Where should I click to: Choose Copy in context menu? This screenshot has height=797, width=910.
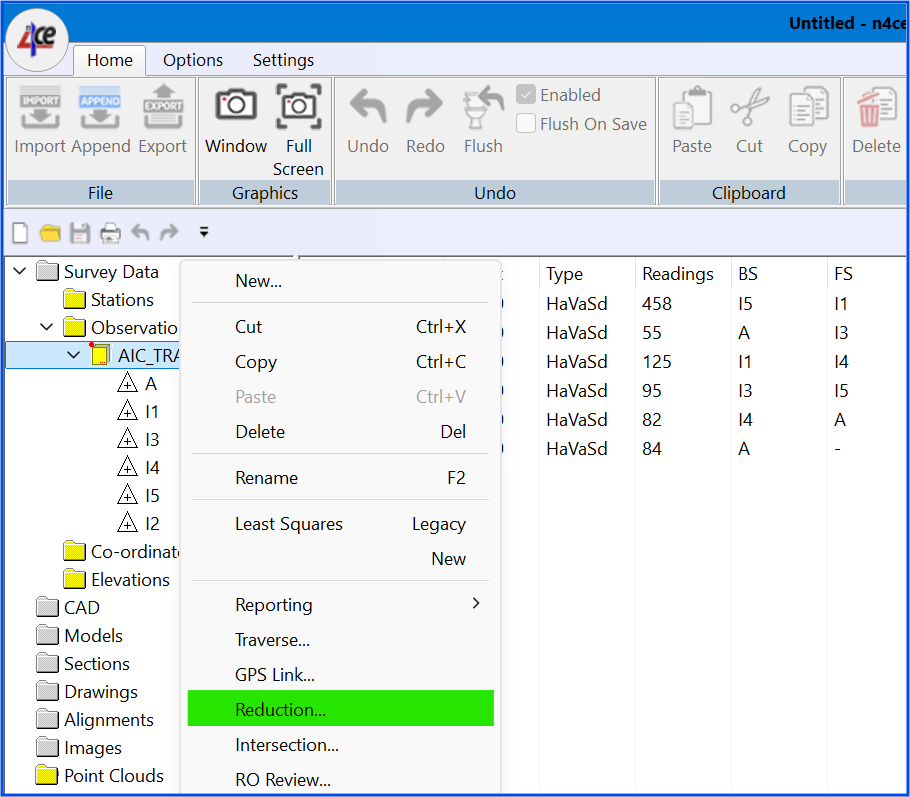(341, 362)
